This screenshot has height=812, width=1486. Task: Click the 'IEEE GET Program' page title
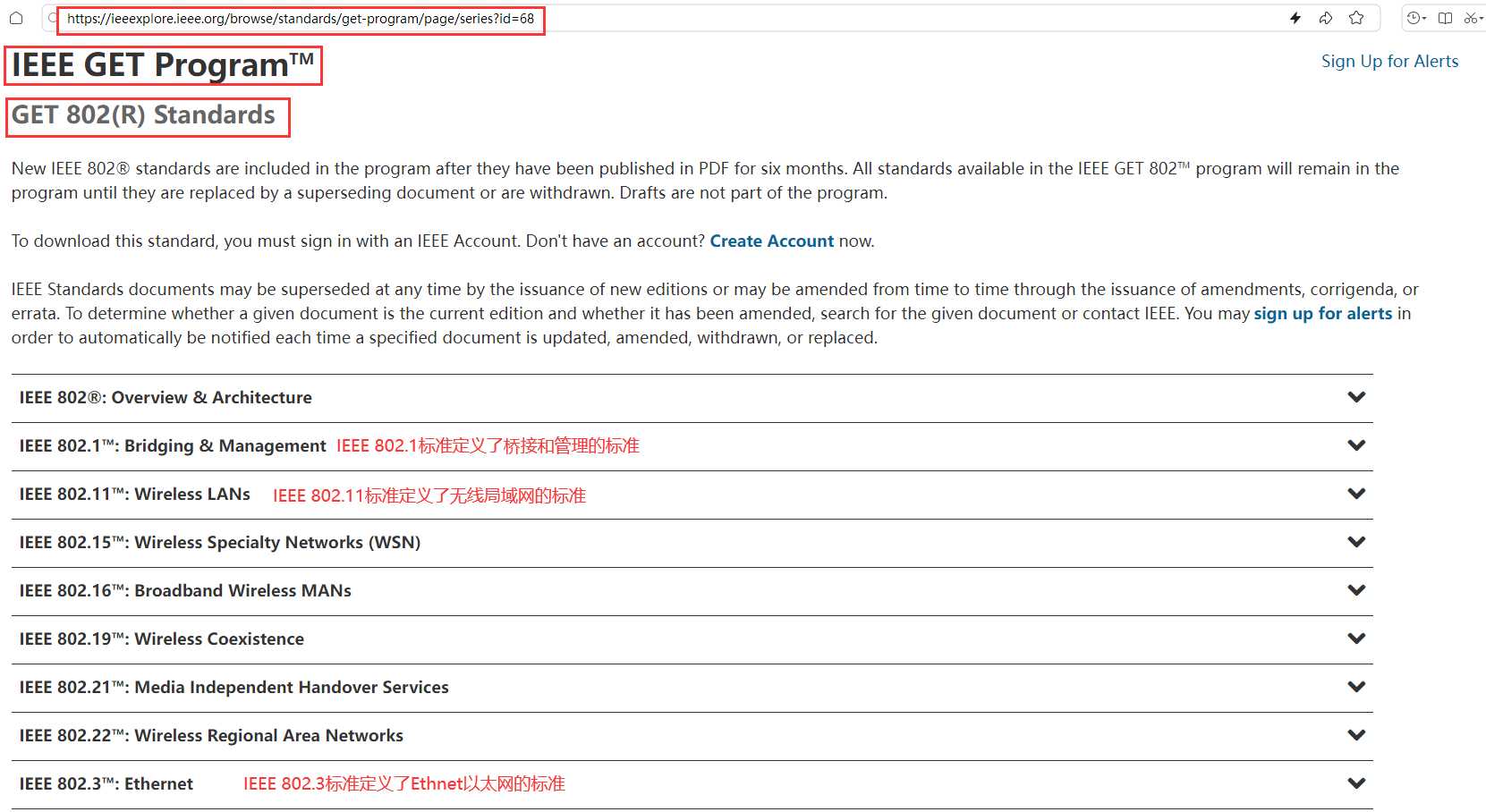pyautogui.click(x=163, y=65)
